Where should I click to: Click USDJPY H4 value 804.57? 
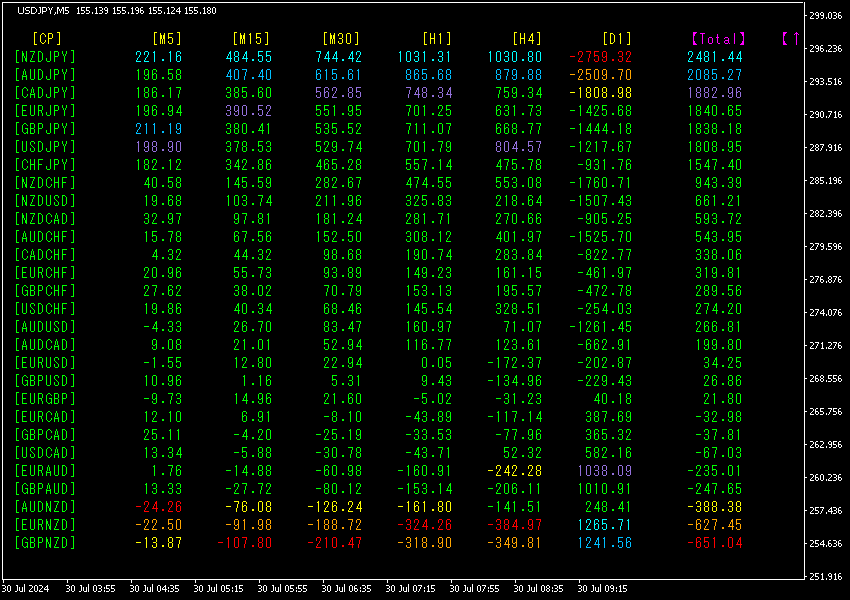[518, 147]
